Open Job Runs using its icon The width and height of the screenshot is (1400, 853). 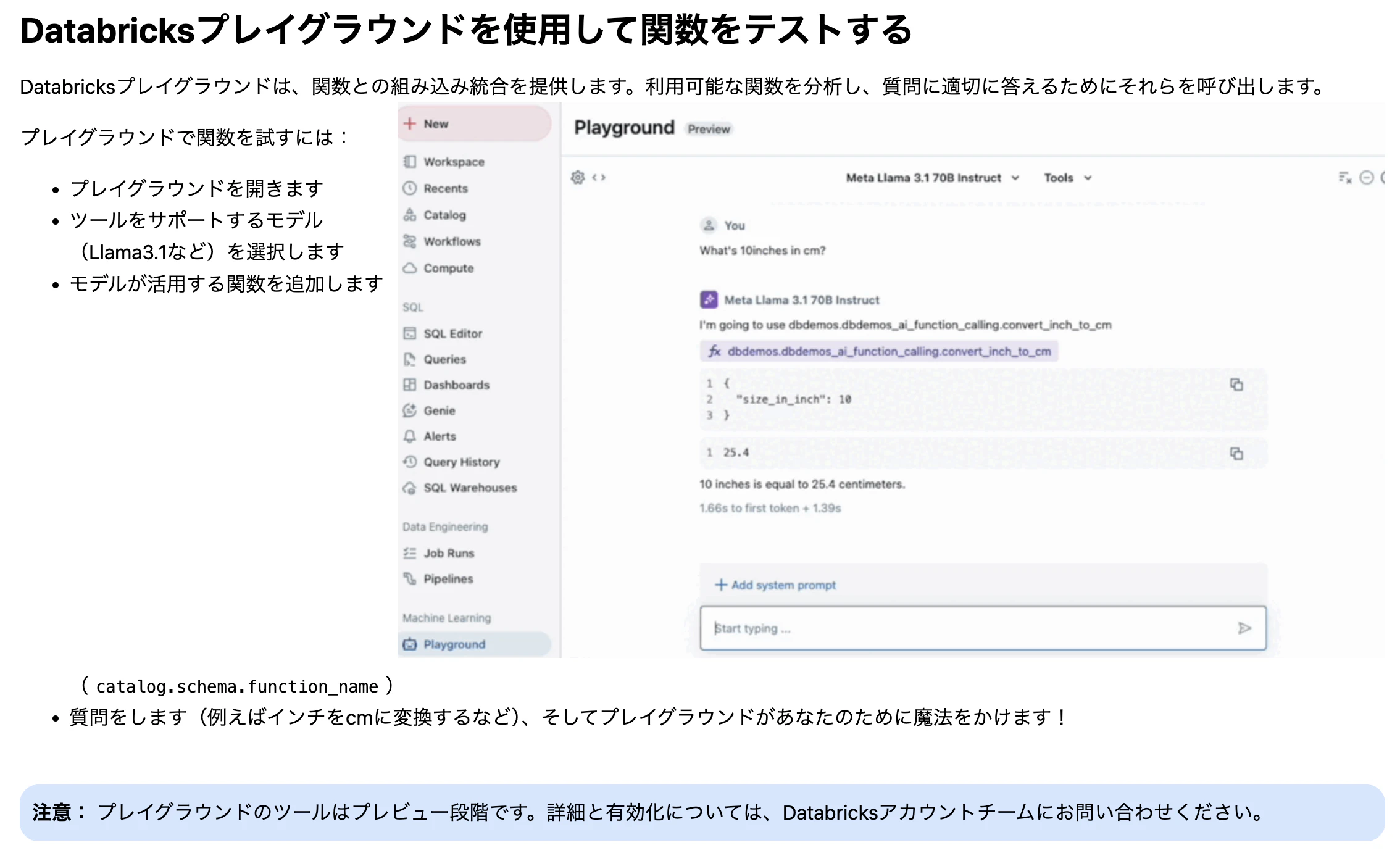click(409, 553)
